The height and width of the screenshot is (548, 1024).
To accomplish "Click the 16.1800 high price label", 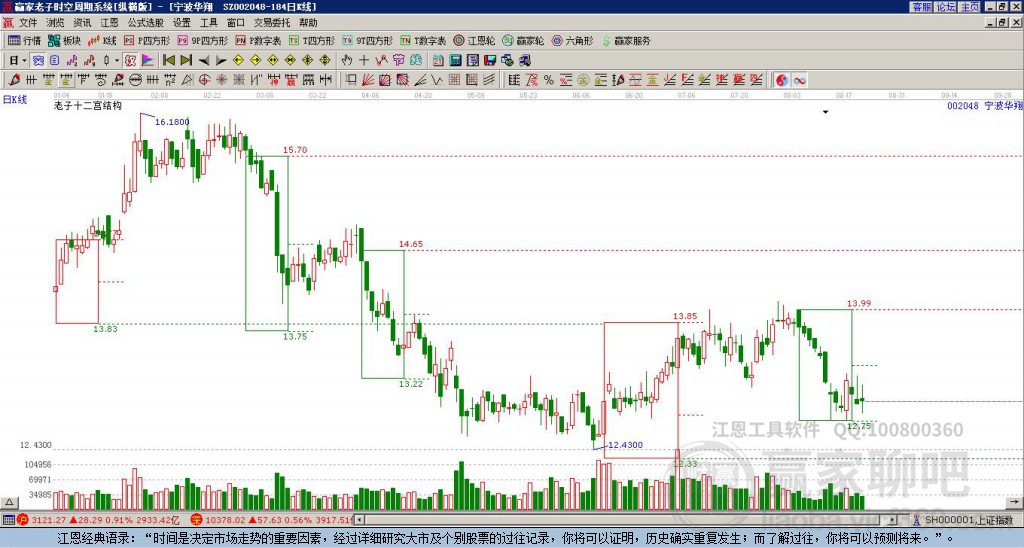I will 172,121.
